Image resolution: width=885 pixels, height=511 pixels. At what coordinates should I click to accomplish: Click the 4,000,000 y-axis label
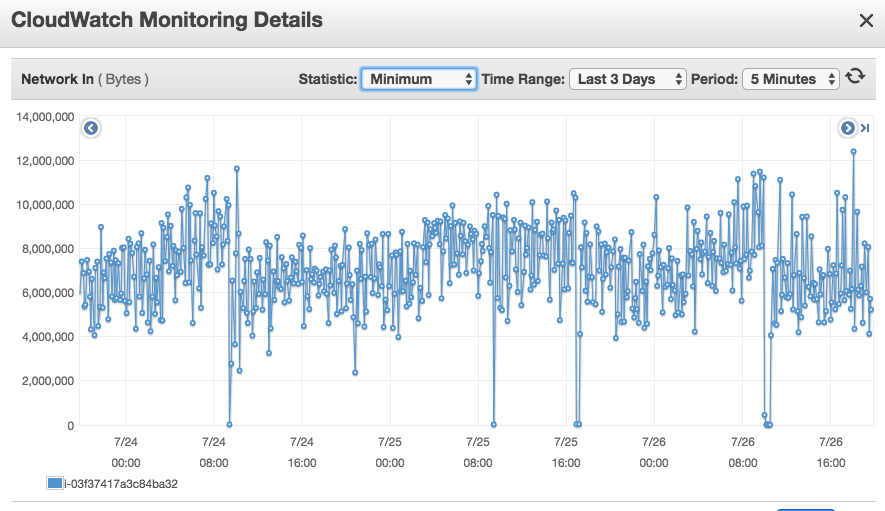pyautogui.click(x=48, y=337)
